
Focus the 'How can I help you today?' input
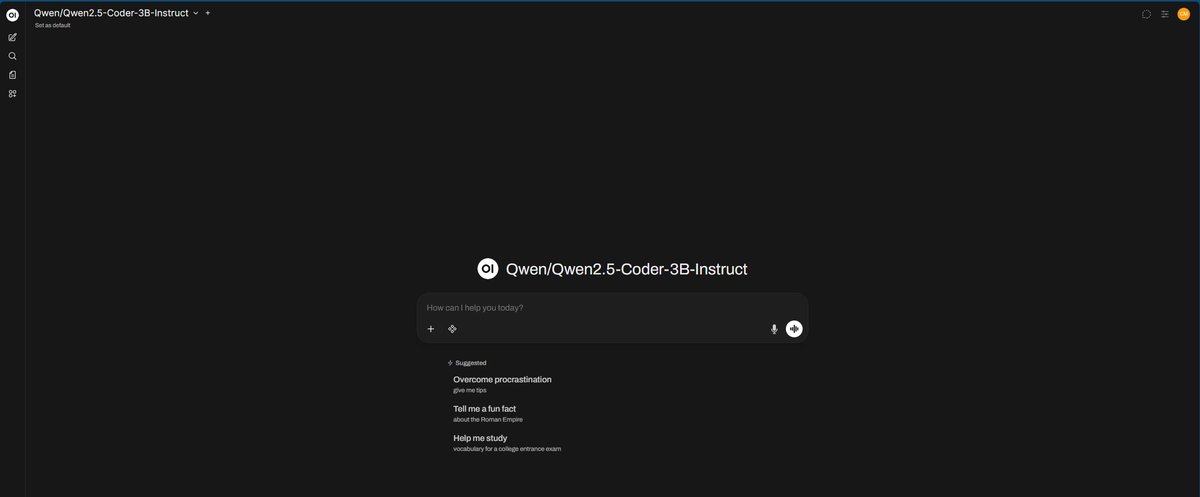pos(612,307)
